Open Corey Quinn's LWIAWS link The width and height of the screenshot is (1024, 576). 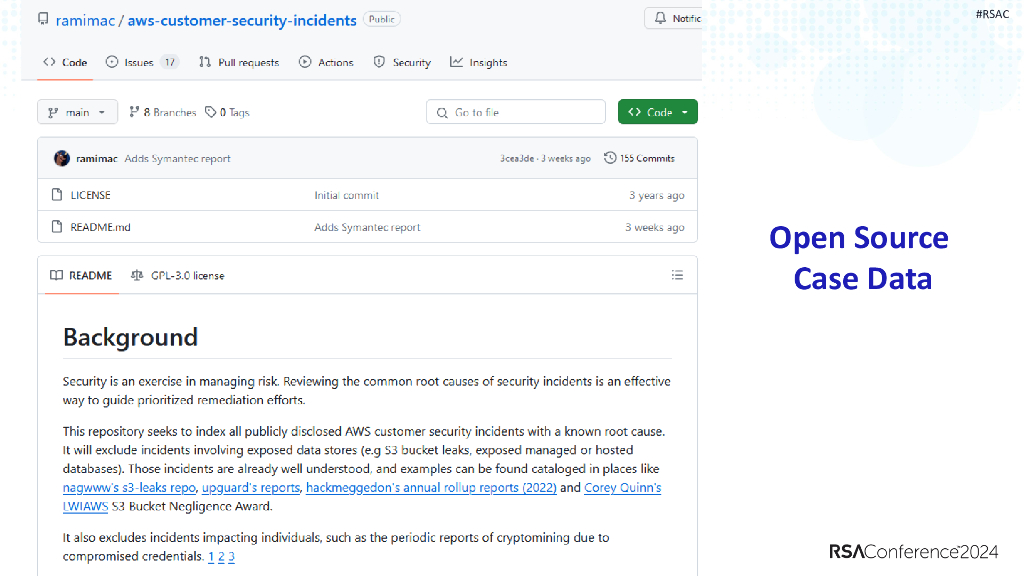[622, 488]
